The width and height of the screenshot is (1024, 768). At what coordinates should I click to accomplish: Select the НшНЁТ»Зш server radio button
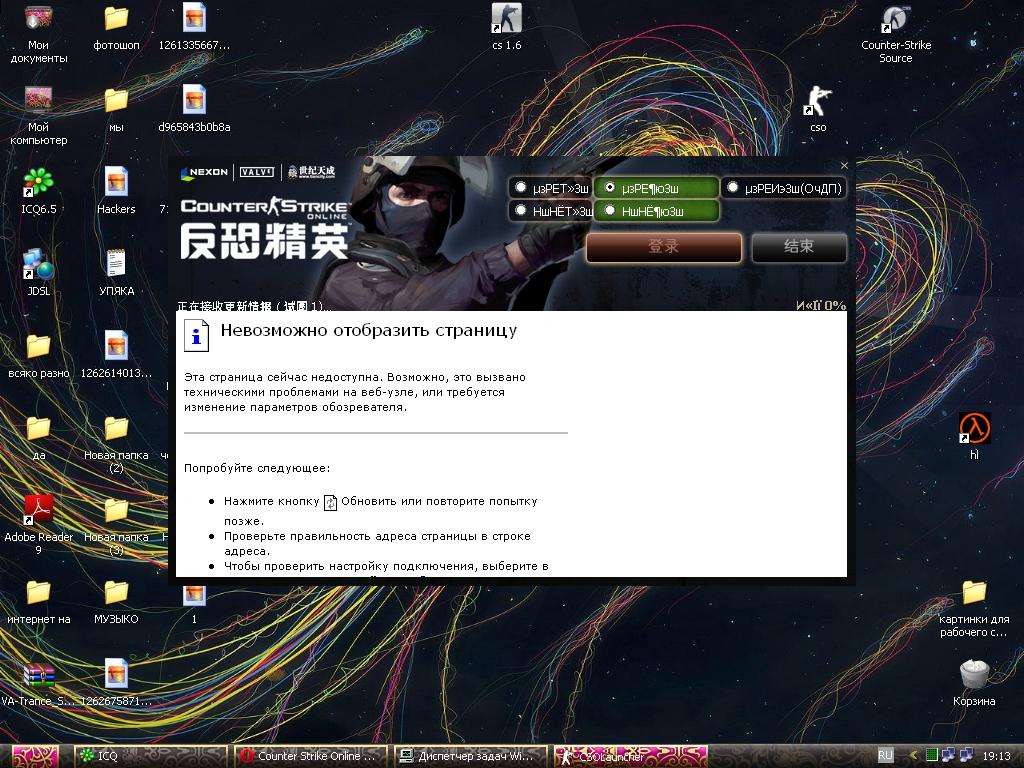point(520,210)
